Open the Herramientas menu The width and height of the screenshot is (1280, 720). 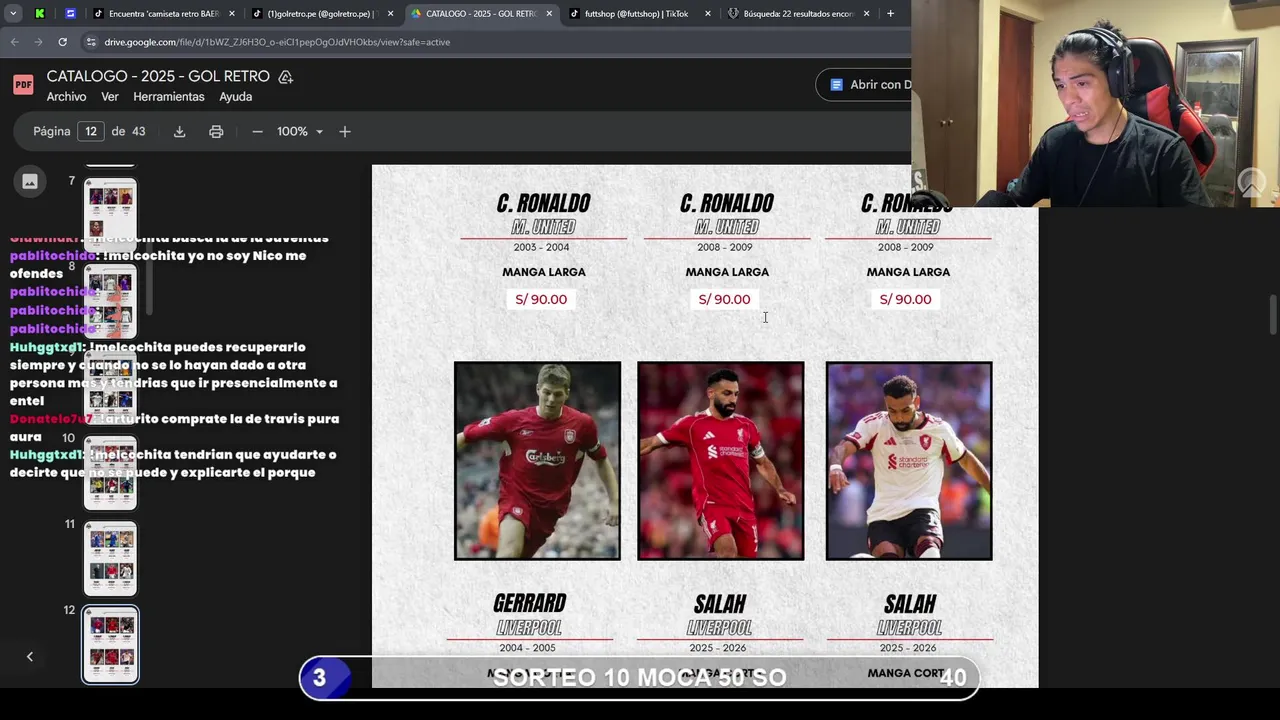[x=169, y=97]
